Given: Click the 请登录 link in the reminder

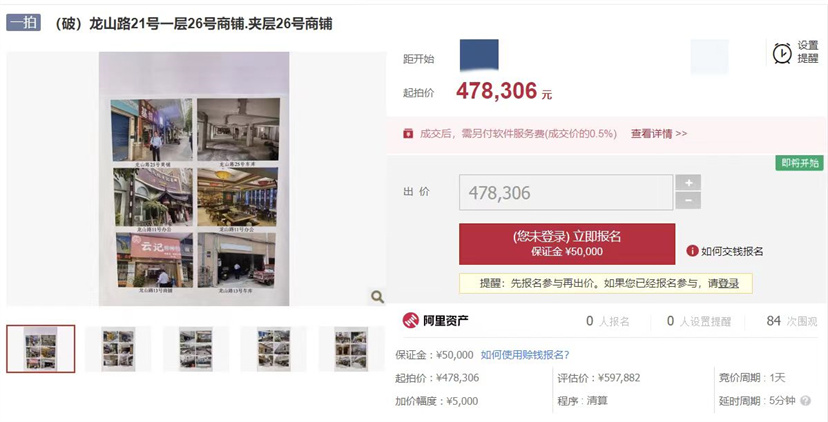Looking at the screenshot, I should (x=723, y=284).
